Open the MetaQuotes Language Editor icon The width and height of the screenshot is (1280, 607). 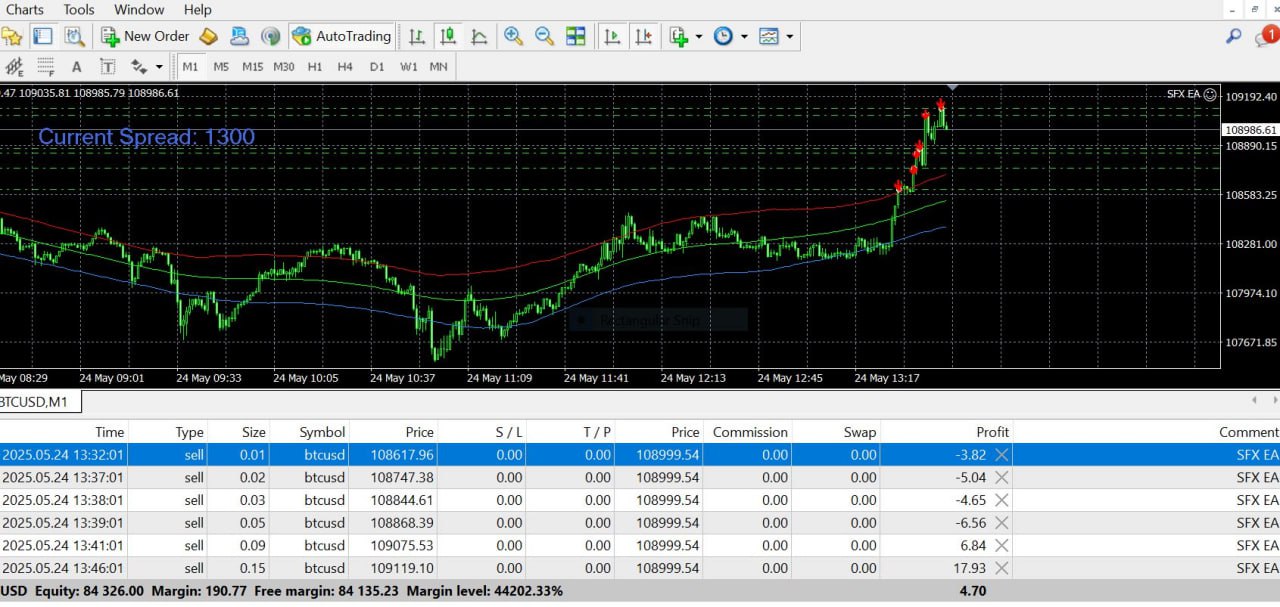tap(208, 36)
